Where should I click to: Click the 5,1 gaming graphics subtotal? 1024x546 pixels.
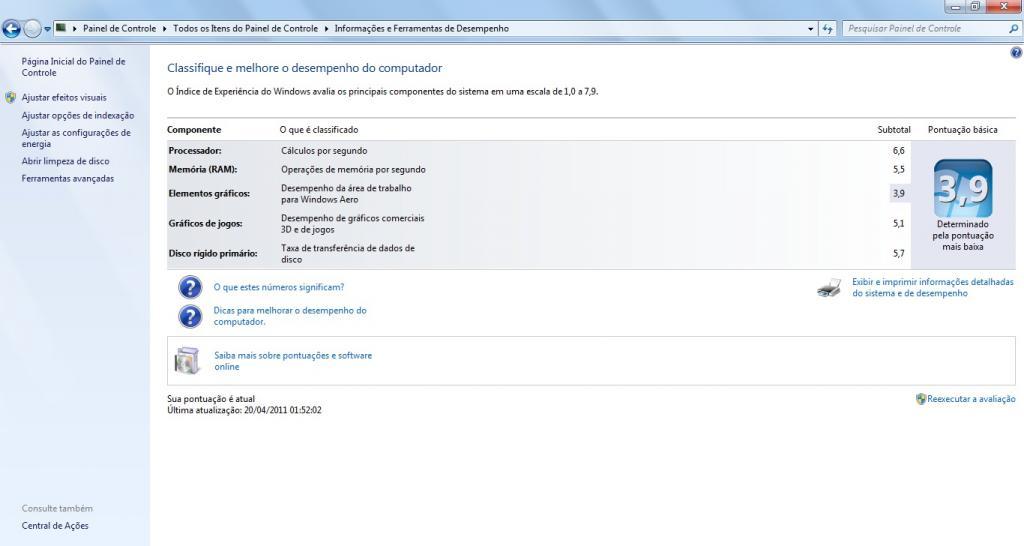(x=899, y=223)
